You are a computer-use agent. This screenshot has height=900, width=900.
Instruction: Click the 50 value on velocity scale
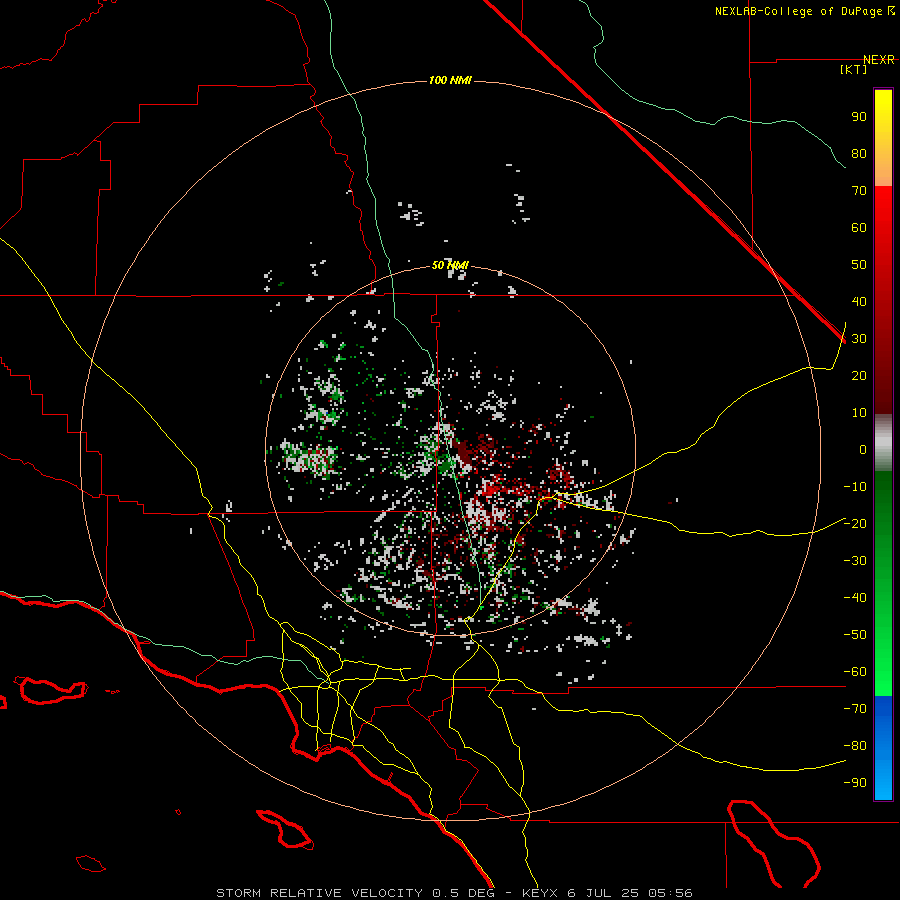pyautogui.click(x=859, y=265)
